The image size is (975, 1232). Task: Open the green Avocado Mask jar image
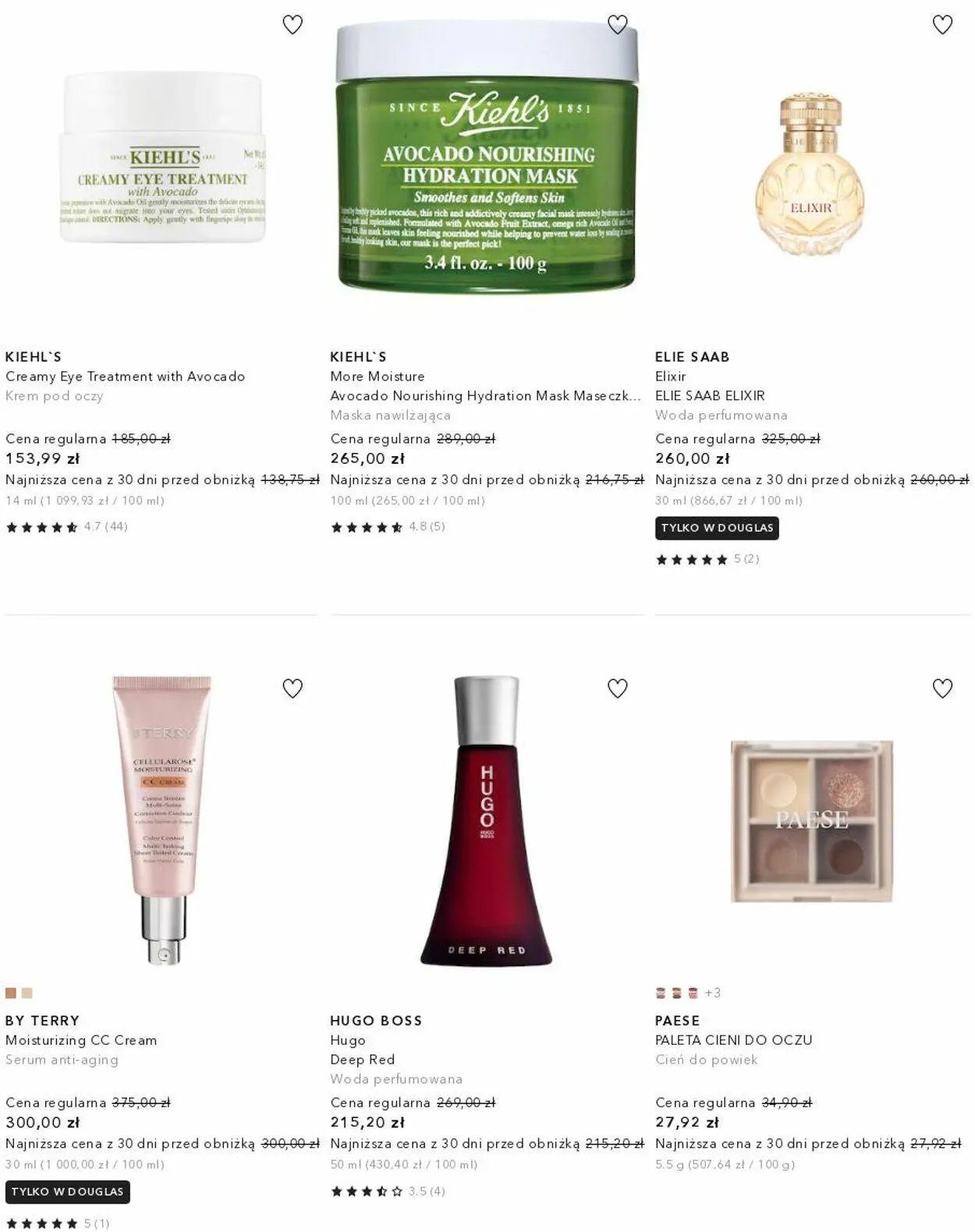pyautogui.click(x=487, y=154)
